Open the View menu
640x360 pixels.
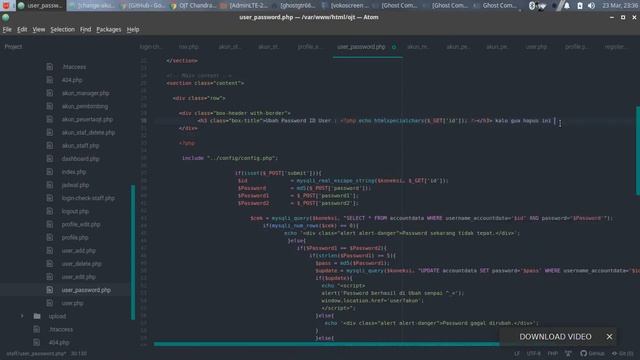point(39,29)
